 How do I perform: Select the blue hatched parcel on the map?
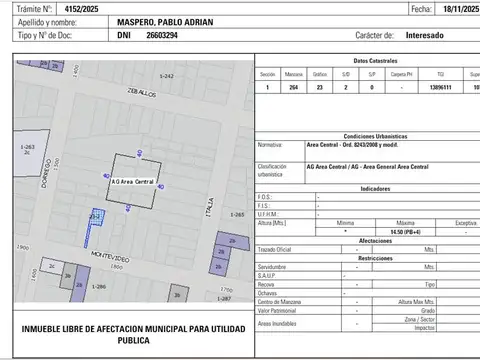(x=98, y=217)
